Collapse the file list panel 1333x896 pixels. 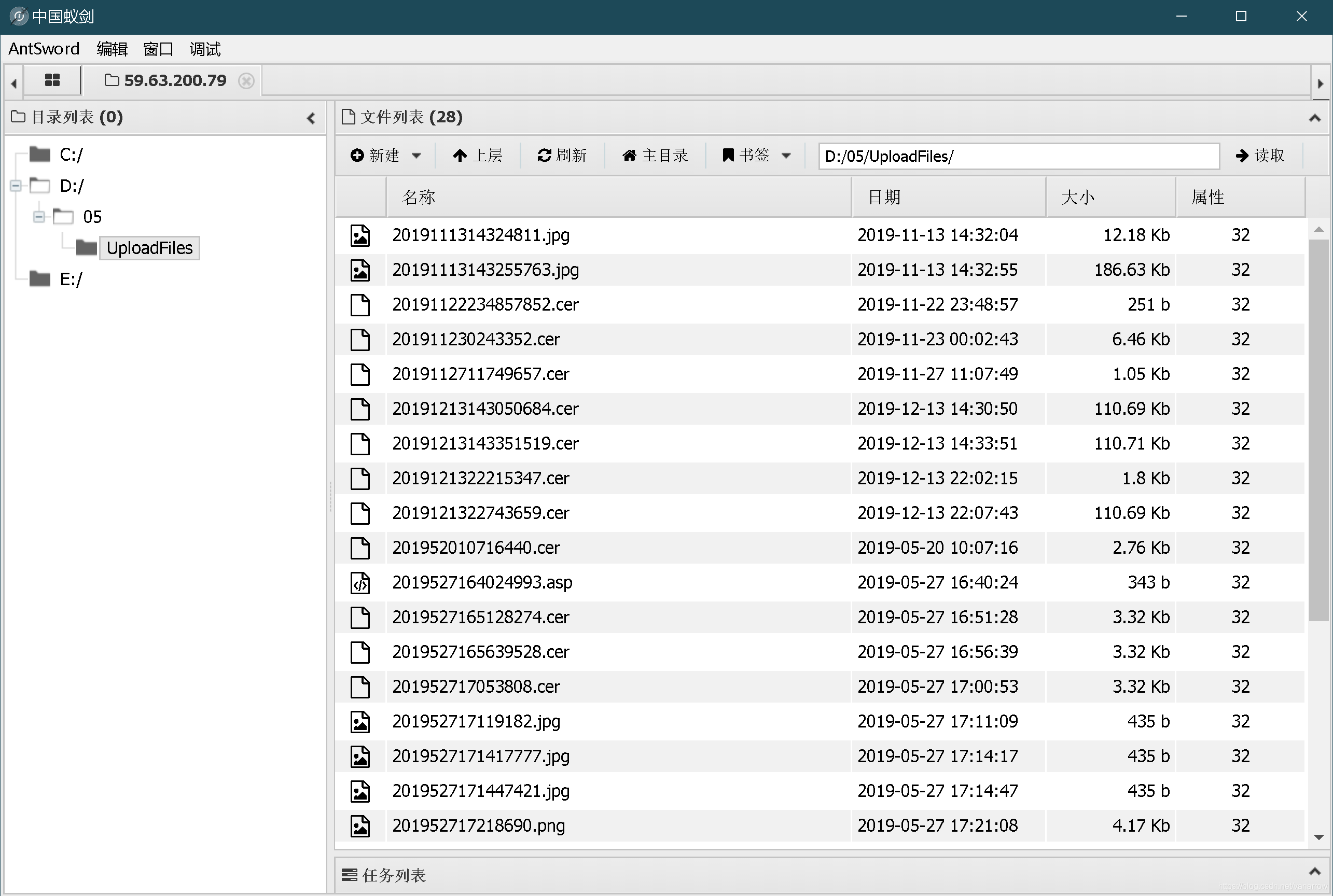(1315, 118)
